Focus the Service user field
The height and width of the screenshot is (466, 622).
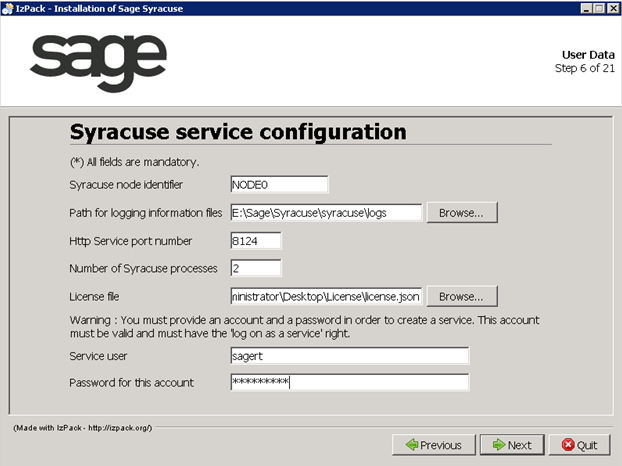(x=349, y=356)
